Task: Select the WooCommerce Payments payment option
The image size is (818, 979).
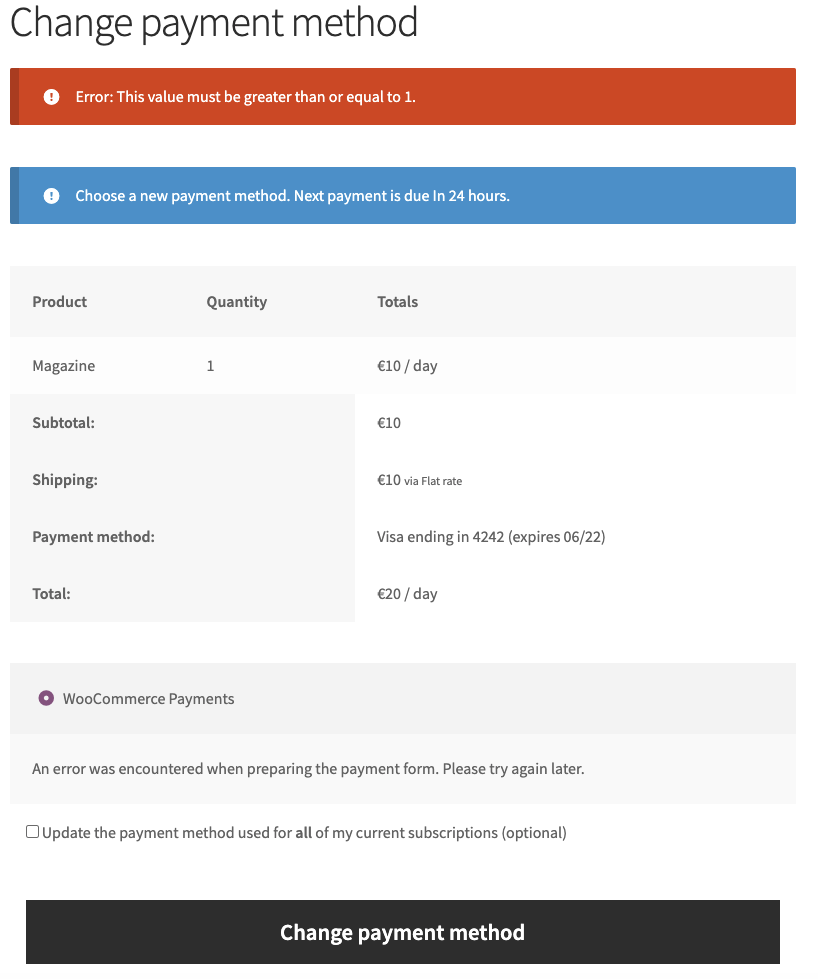Action: [x=150, y=698]
